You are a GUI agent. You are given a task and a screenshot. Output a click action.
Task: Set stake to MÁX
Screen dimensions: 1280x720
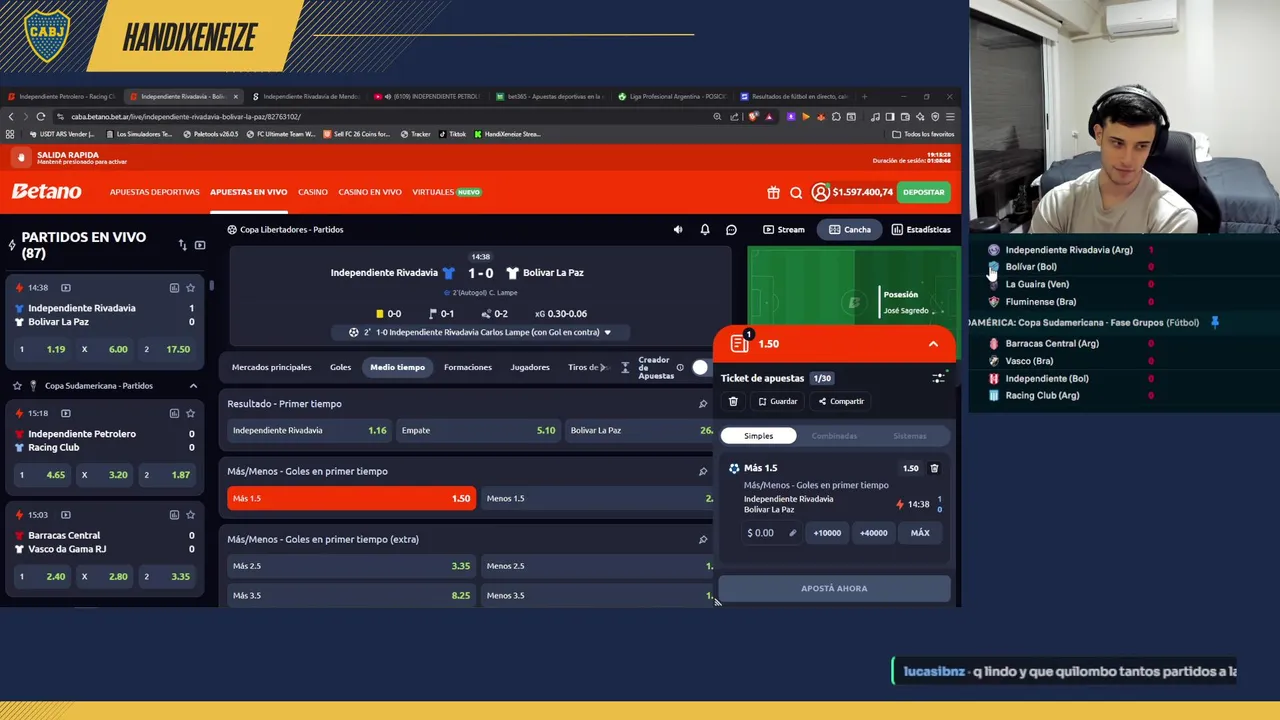(920, 533)
